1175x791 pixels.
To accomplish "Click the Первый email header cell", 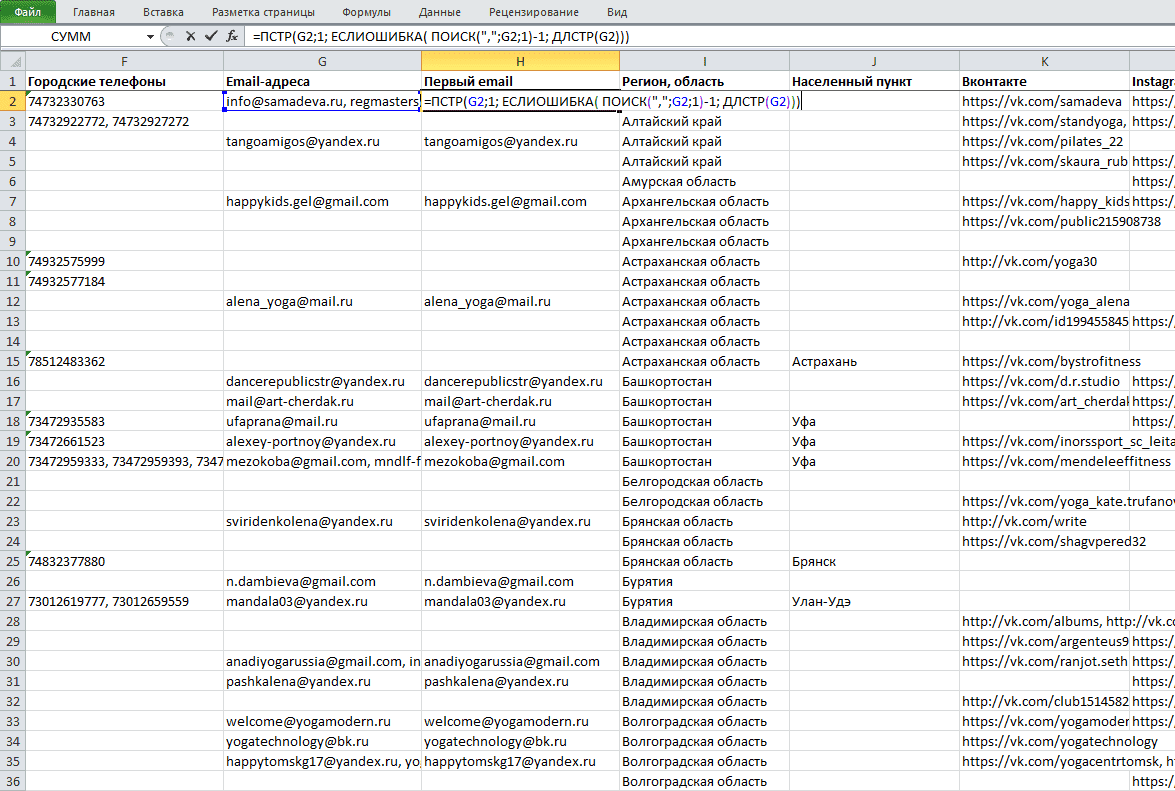I will [x=520, y=82].
